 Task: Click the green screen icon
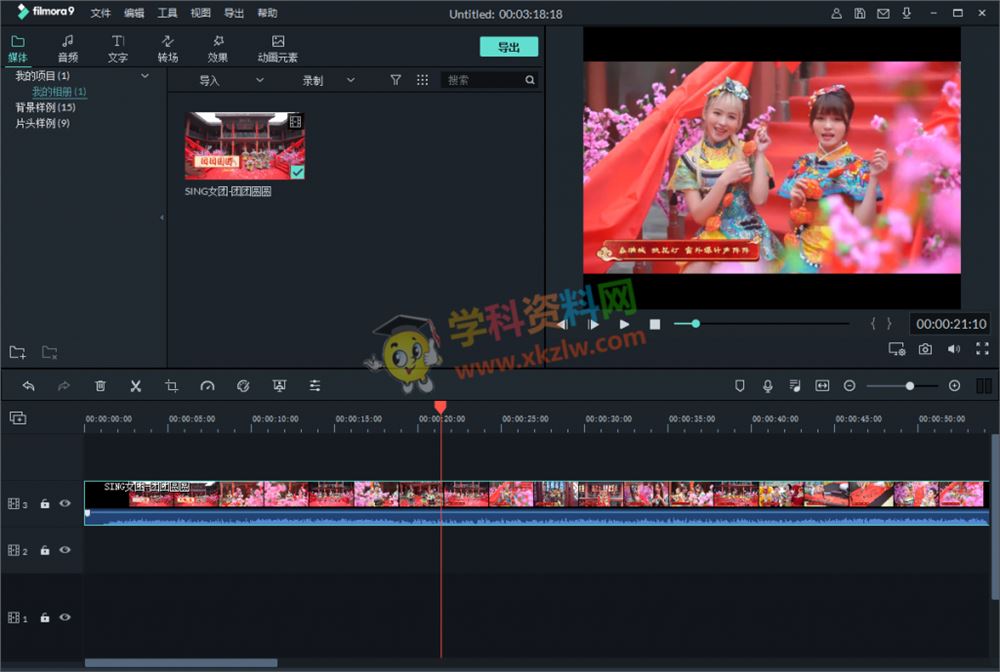tap(279, 386)
